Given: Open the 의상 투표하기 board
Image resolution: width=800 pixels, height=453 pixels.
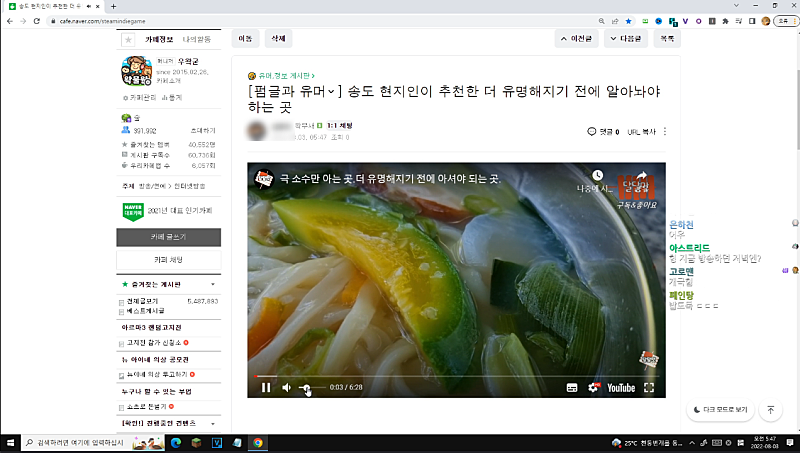Looking at the screenshot, I should [157, 374].
